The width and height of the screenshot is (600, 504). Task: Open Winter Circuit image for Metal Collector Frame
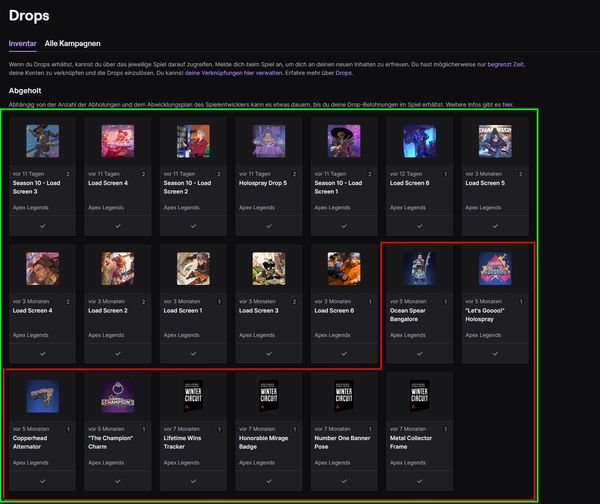click(420, 396)
